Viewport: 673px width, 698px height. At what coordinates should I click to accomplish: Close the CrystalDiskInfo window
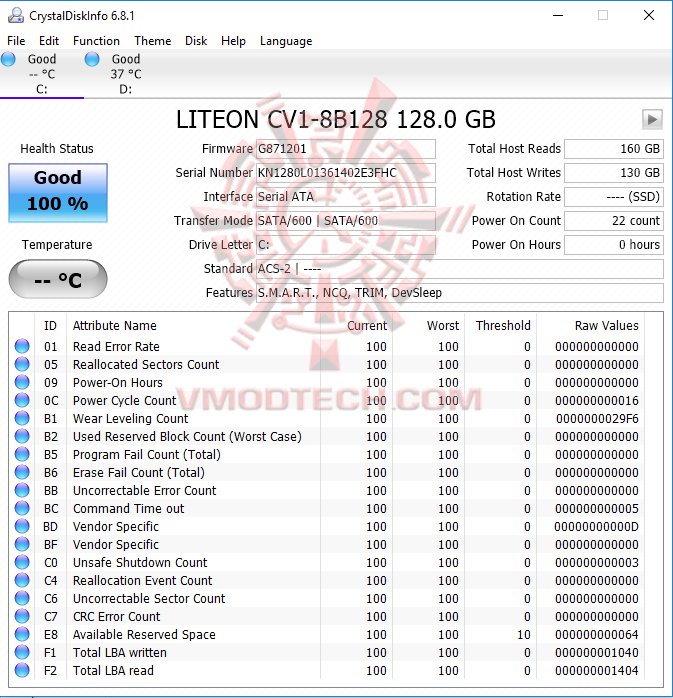(649, 15)
